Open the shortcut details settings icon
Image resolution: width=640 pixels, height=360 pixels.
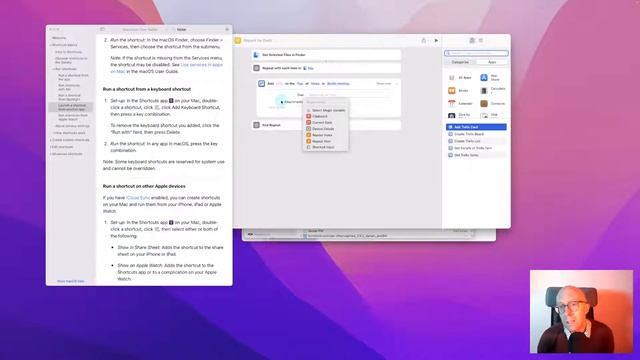481,40
